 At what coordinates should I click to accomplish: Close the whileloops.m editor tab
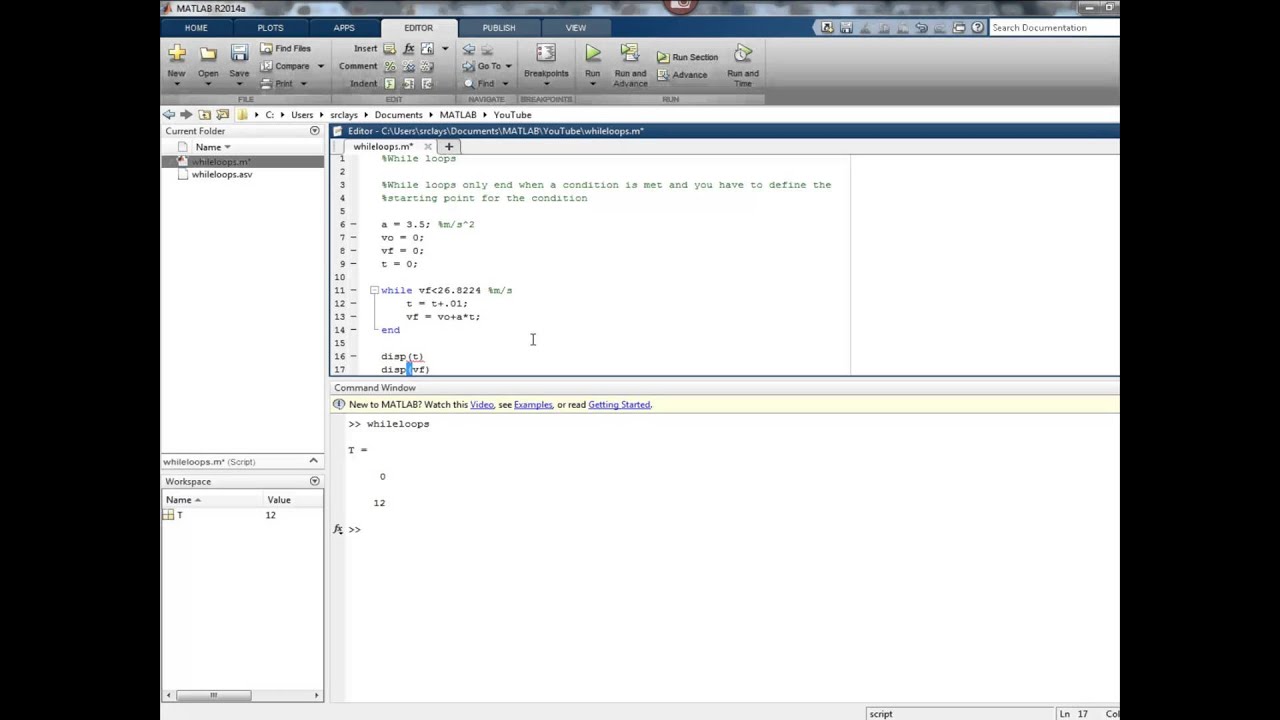[428, 147]
